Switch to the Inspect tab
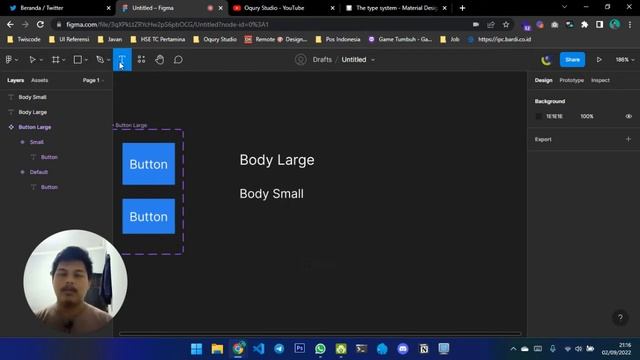This screenshot has height=360, width=640. click(600, 80)
